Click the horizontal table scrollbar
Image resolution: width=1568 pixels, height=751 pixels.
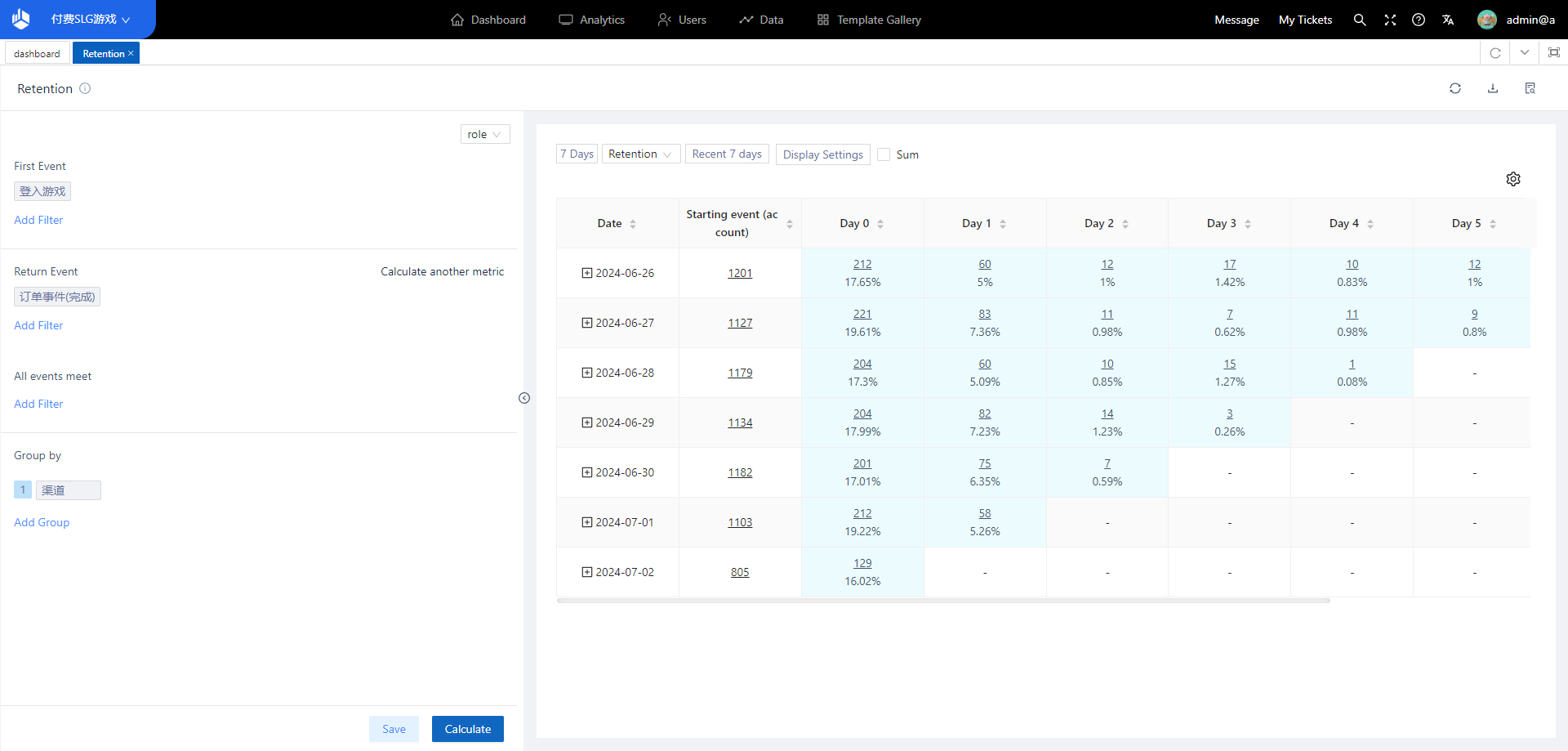point(943,601)
